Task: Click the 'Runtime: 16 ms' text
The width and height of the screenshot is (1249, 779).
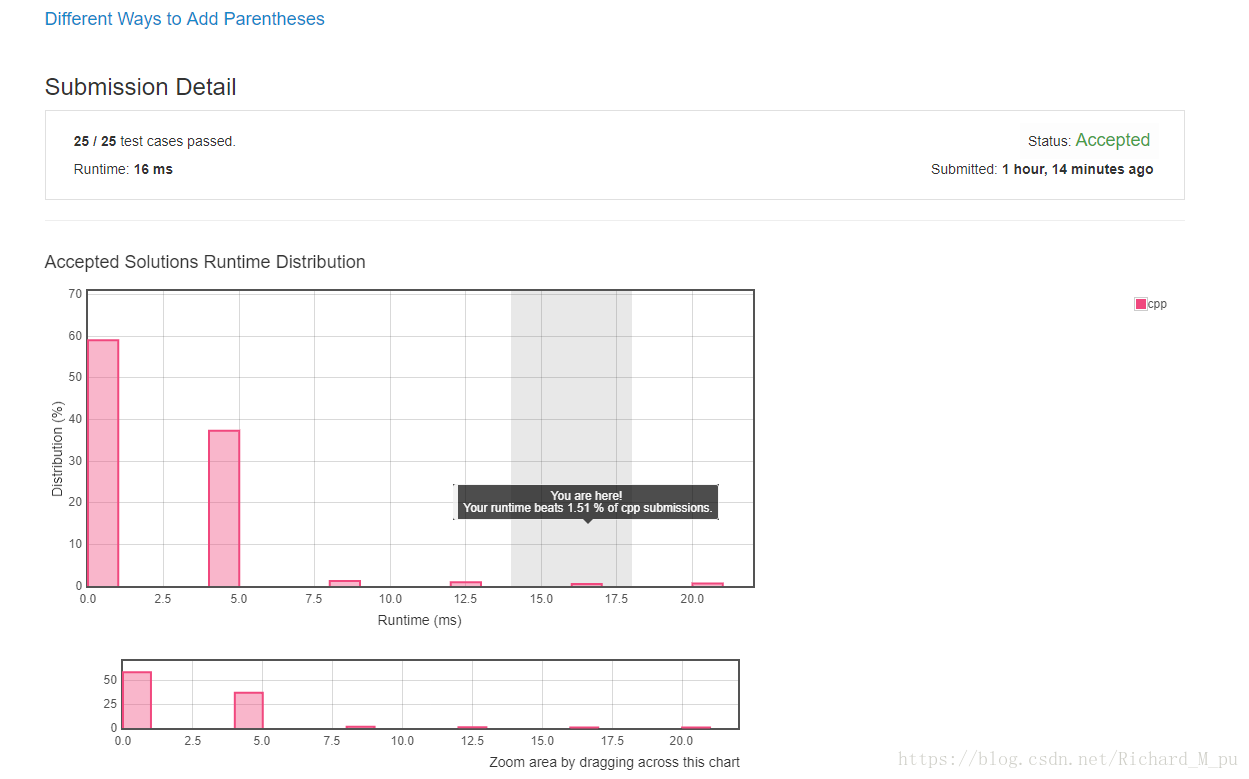Action: [123, 169]
